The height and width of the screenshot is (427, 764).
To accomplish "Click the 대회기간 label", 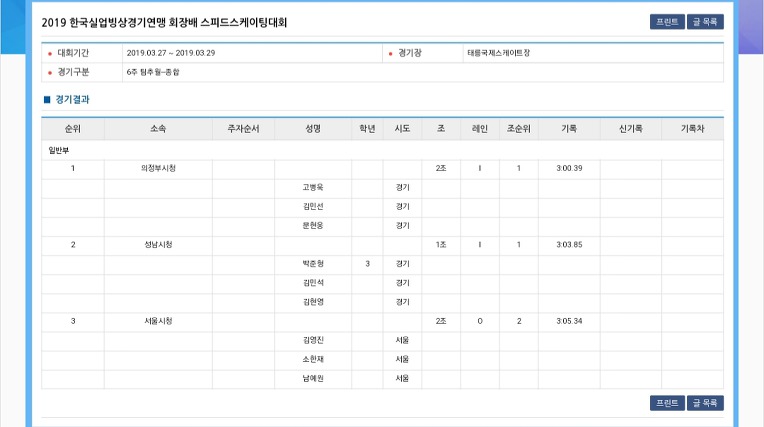I will 73,53.
